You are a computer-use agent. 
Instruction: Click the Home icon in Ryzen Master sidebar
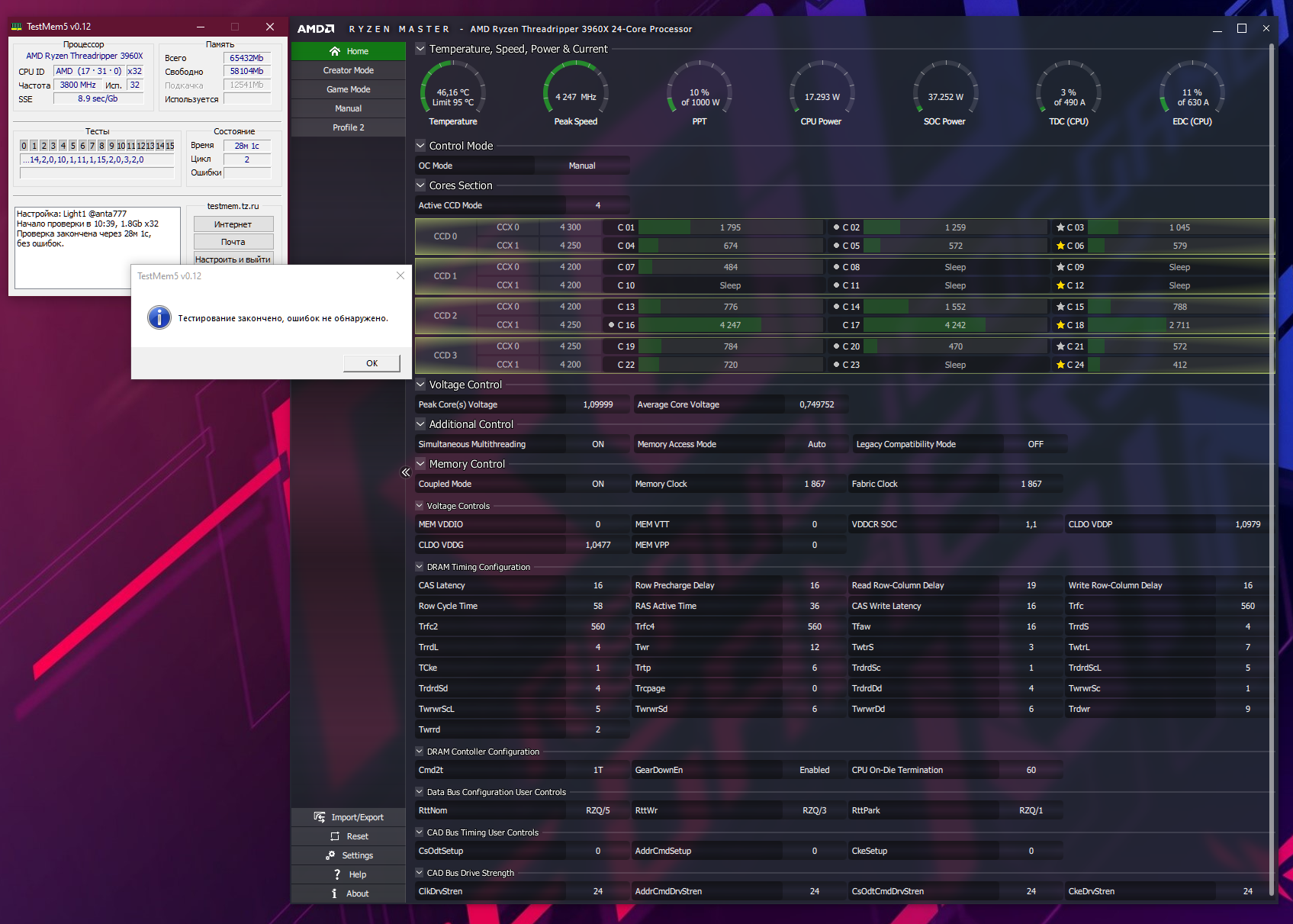(x=334, y=51)
